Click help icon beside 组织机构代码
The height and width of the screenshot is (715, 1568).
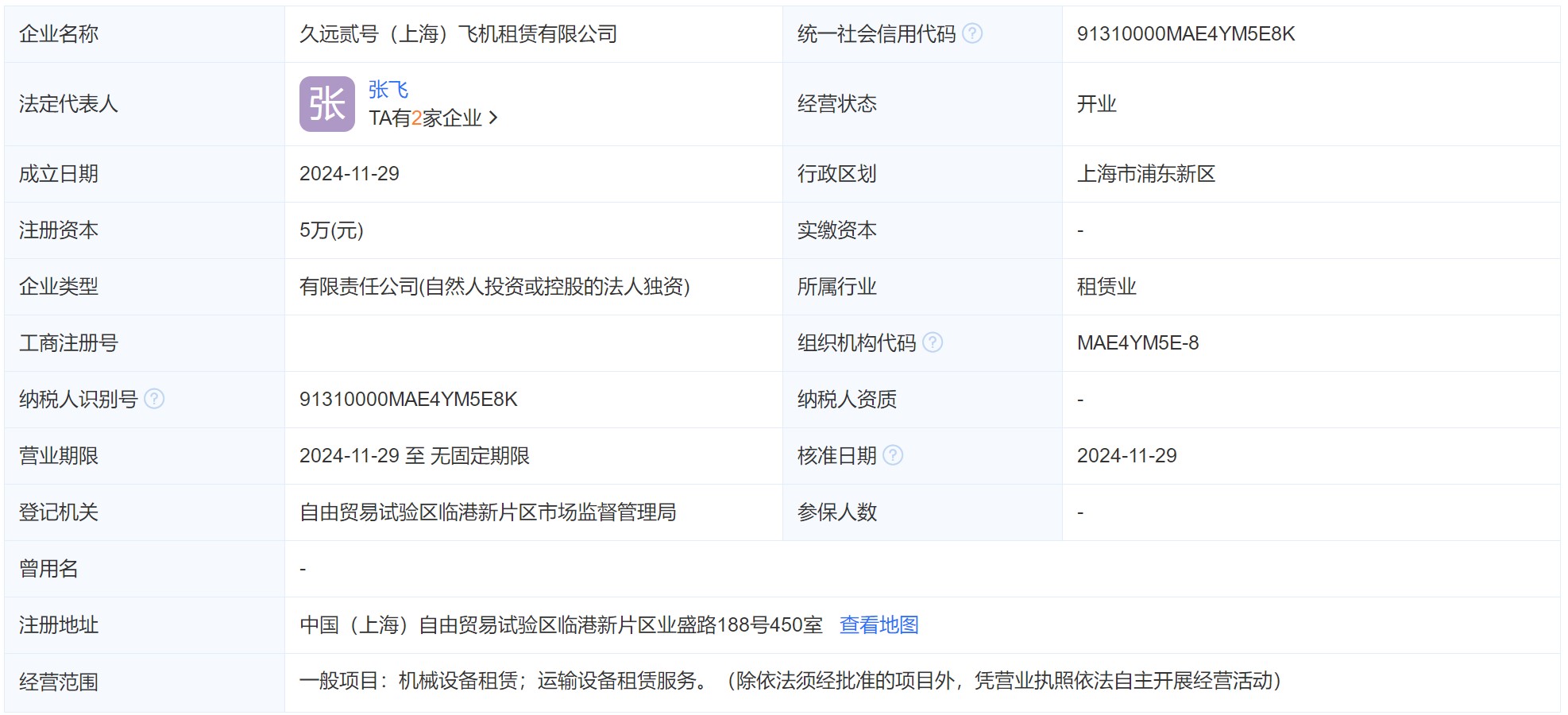(x=933, y=342)
